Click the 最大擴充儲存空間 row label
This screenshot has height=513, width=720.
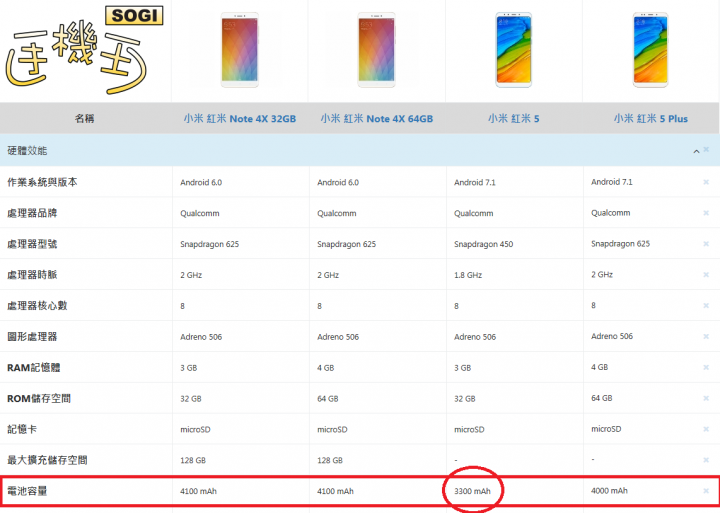[47, 460]
